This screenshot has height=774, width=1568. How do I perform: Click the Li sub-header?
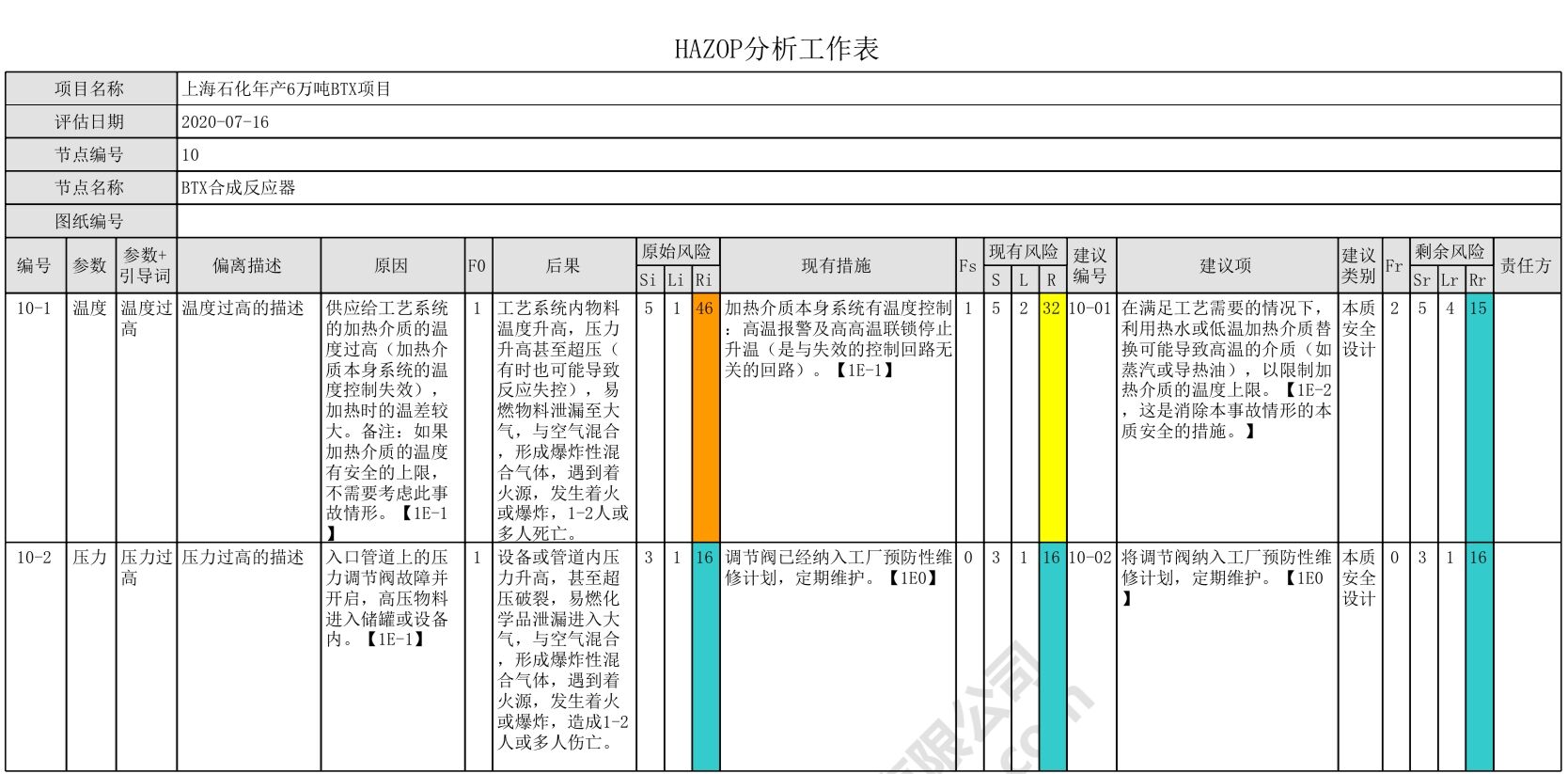coord(677,280)
